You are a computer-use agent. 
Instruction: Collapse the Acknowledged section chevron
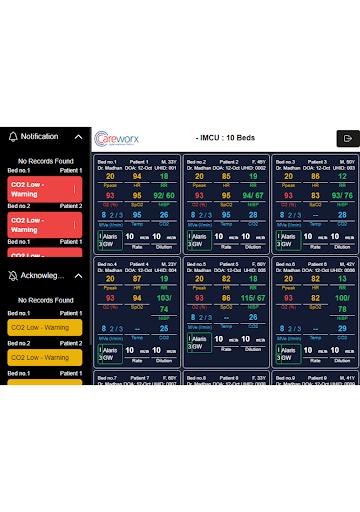pyautogui.click(x=78, y=276)
